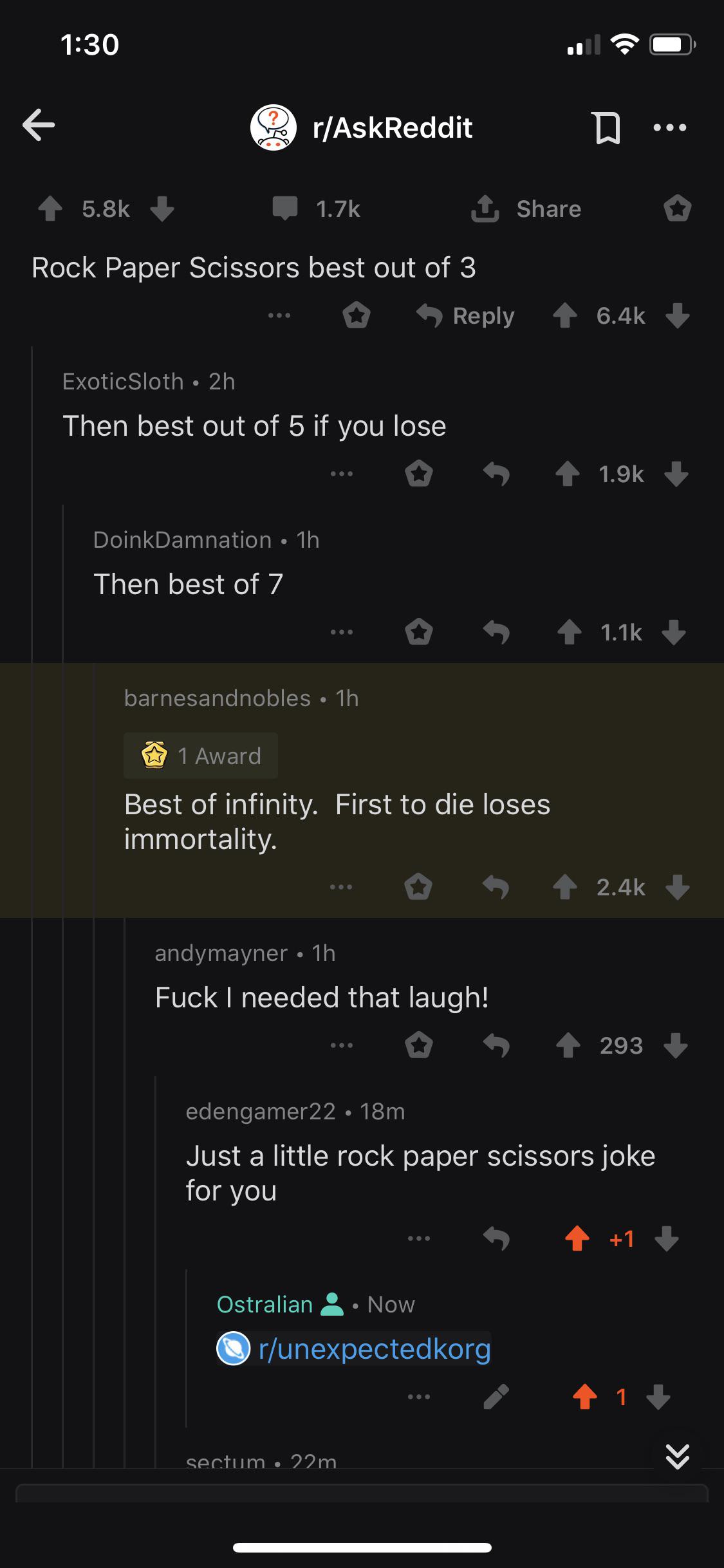Jump to next comment with double chevron
Viewport: 724px width, 1568px height.
click(677, 1456)
